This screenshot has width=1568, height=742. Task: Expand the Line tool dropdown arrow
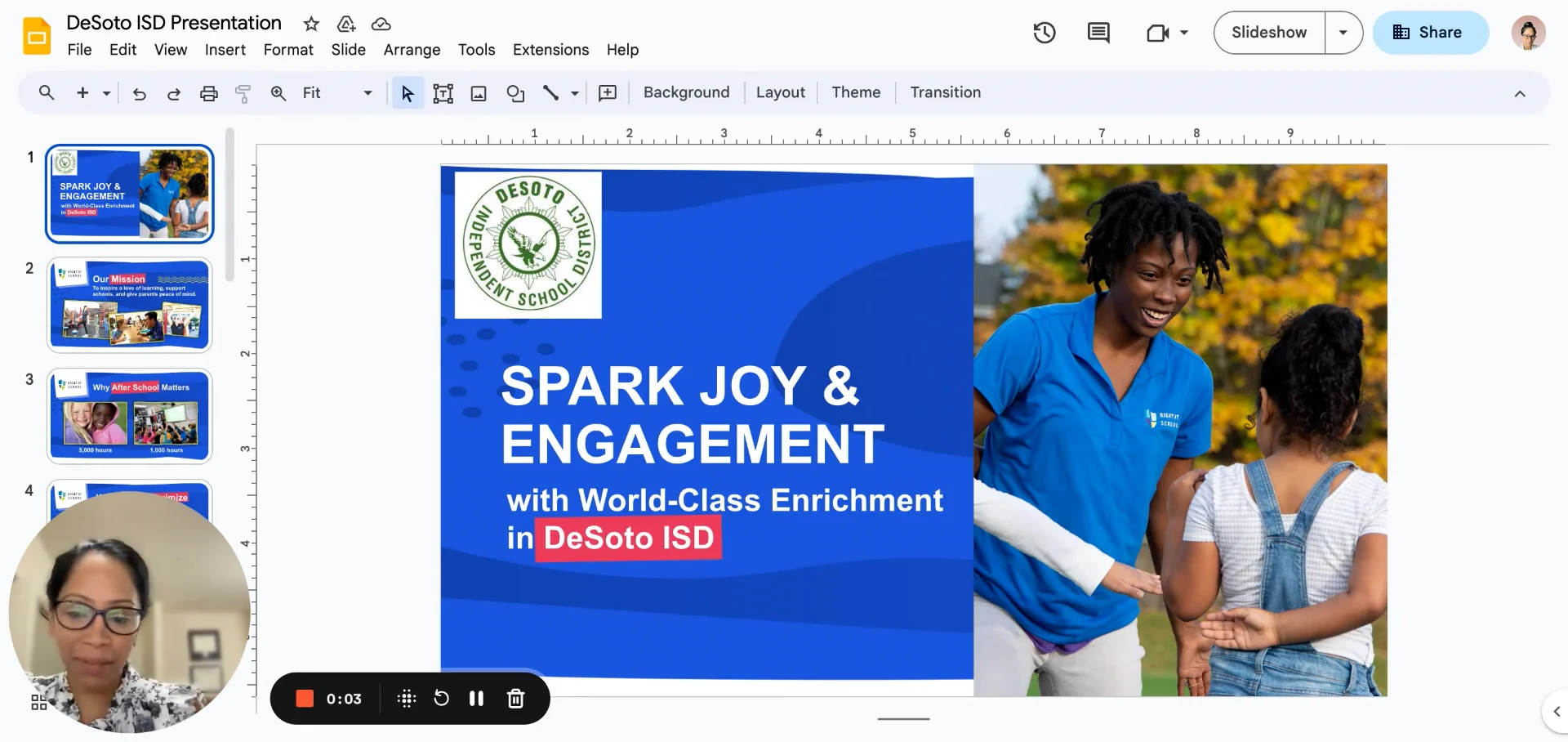(575, 93)
